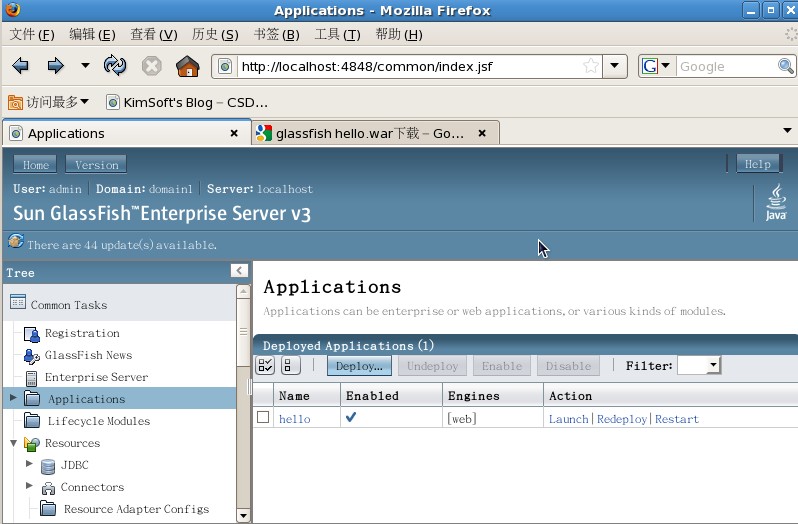Click Launch for hello application

(x=568, y=419)
